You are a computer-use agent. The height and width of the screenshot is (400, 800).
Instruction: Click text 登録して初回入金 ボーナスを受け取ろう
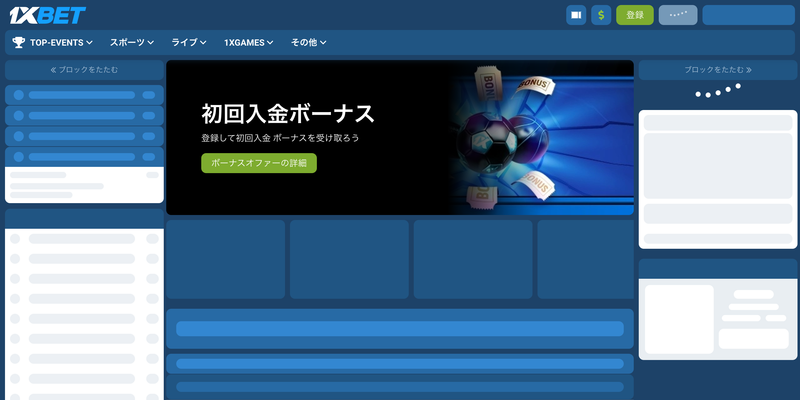pos(280,138)
